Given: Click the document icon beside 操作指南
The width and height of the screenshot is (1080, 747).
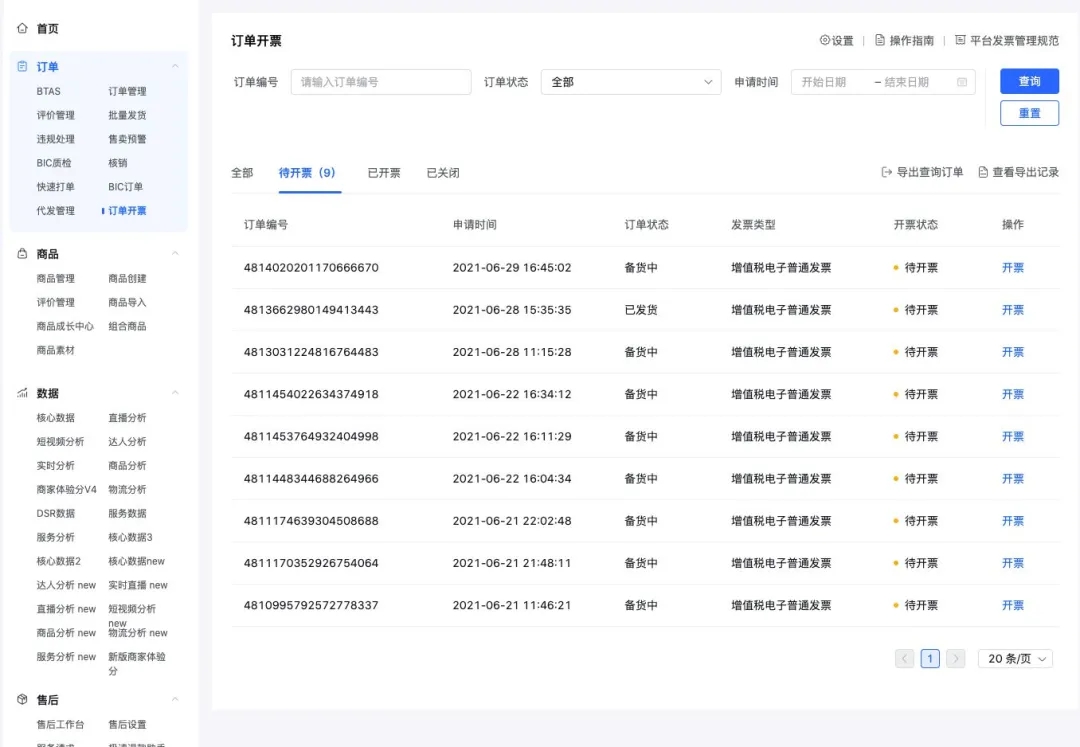Looking at the screenshot, I should pyautogui.click(x=880, y=40).
